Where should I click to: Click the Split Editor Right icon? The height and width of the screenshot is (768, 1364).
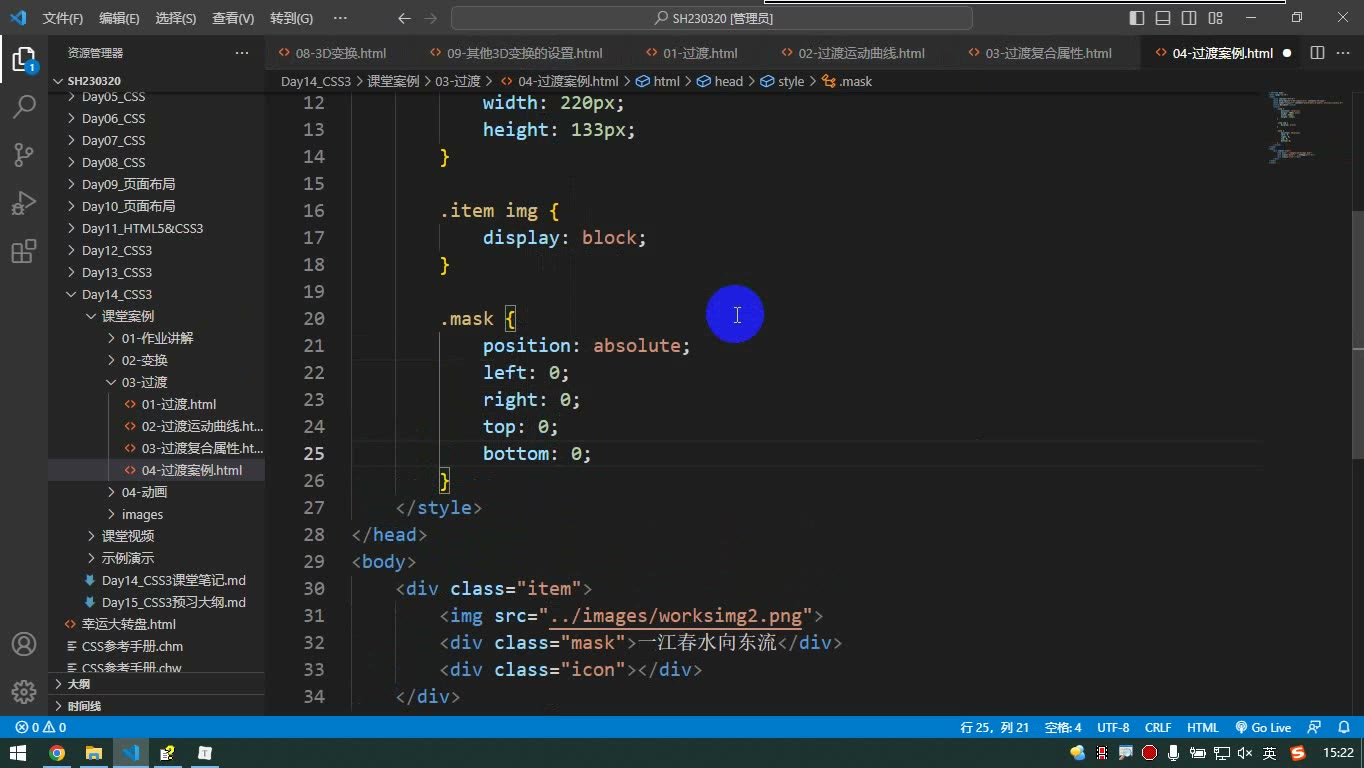click(1317, 53)
